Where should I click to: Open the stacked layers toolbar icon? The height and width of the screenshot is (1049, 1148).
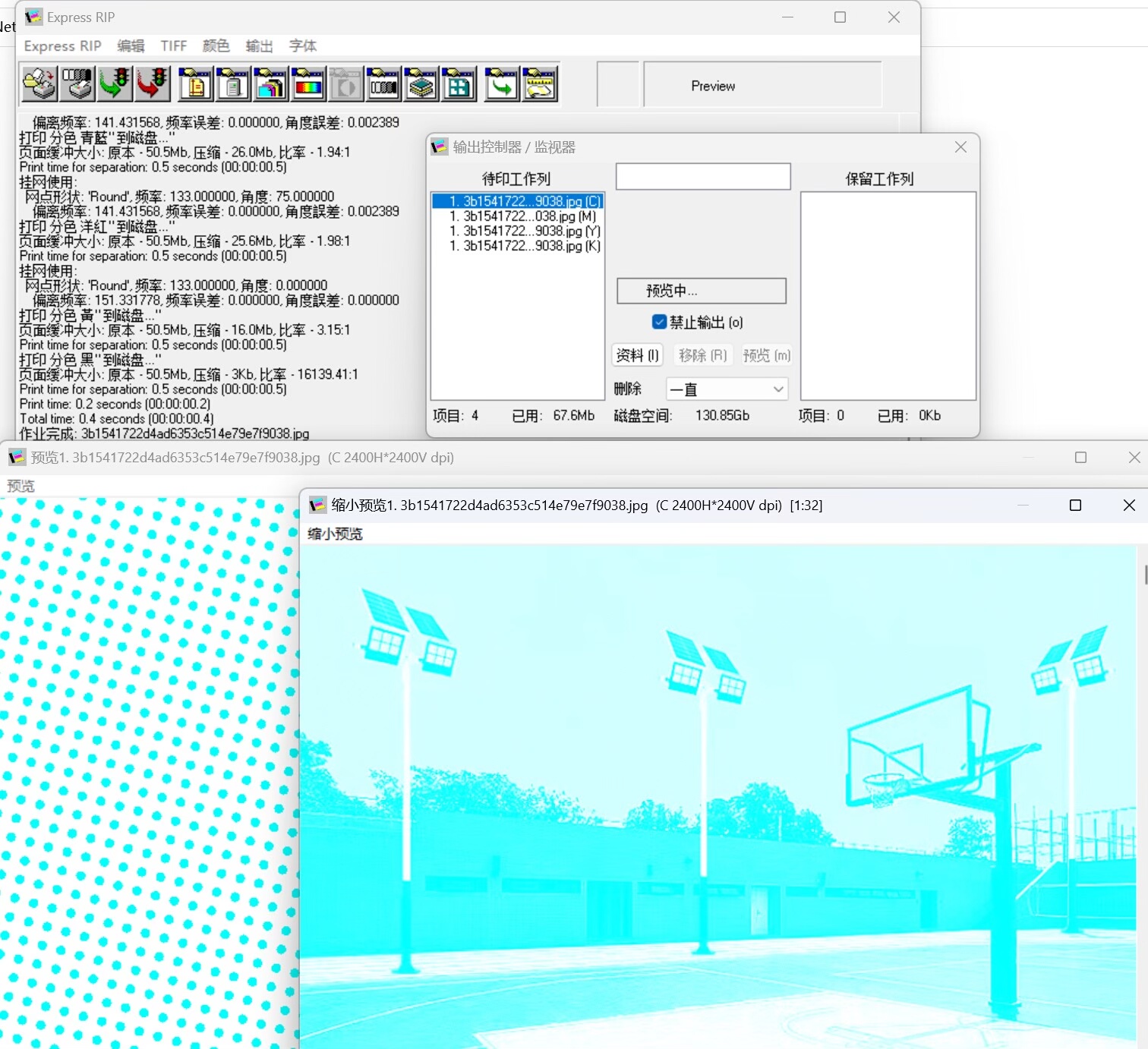pos(421,84)
